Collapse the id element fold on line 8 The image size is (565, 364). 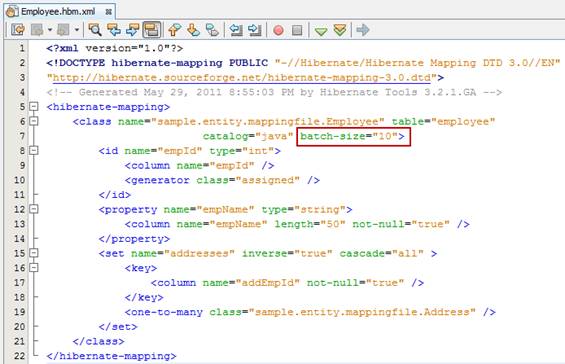coord(34,150)
